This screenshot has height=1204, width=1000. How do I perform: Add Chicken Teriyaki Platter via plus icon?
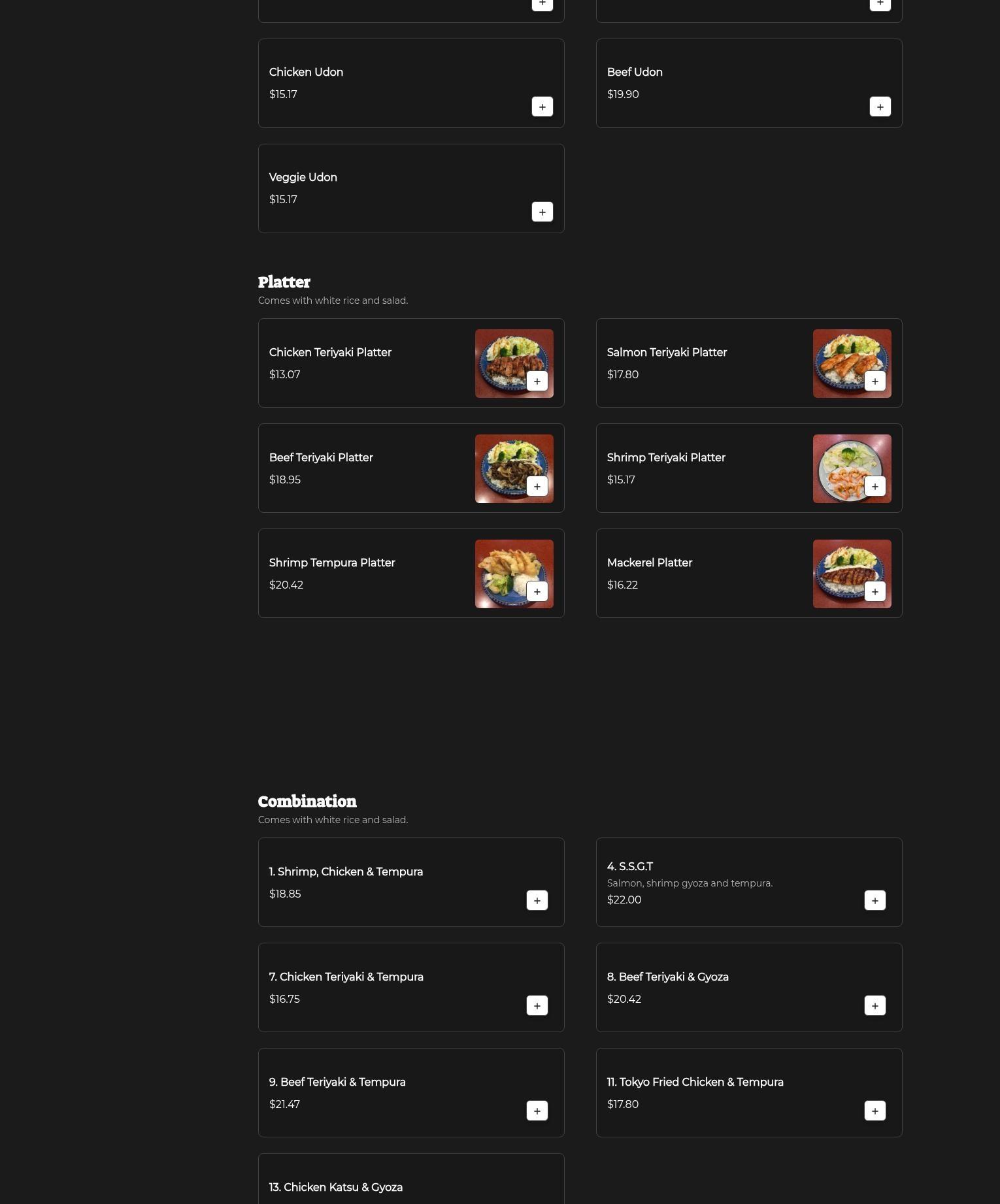tap(537, 381)
